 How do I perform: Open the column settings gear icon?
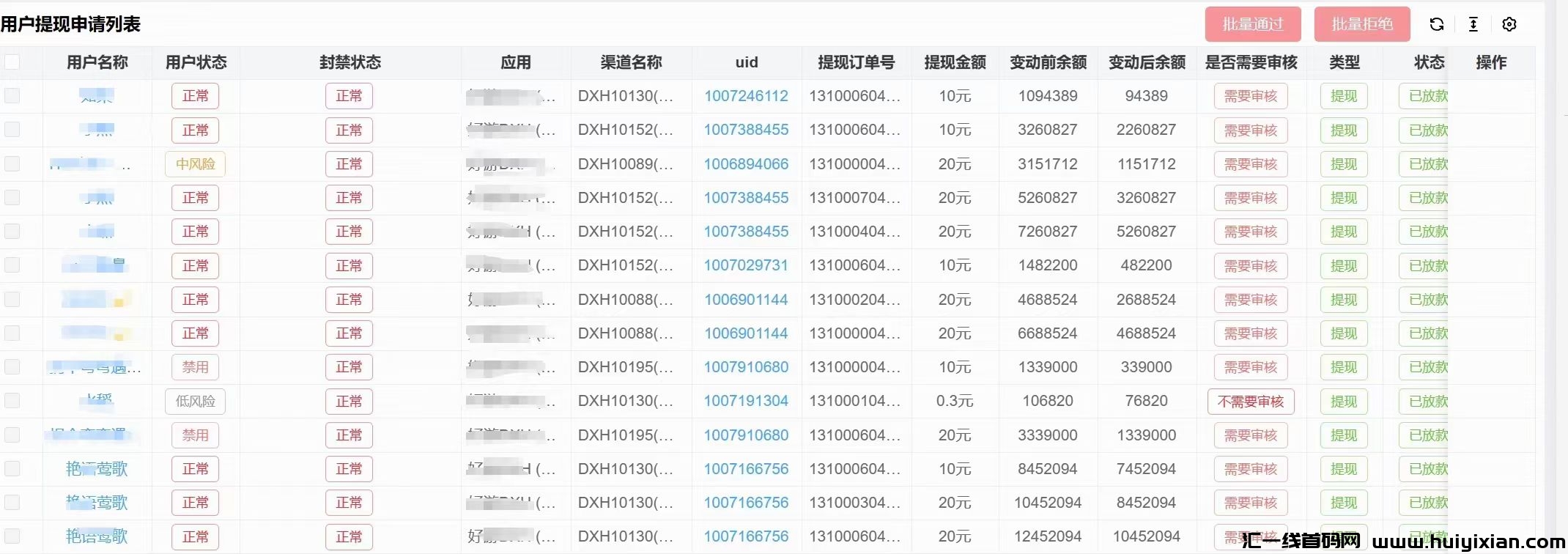(x=1509, y=24)
